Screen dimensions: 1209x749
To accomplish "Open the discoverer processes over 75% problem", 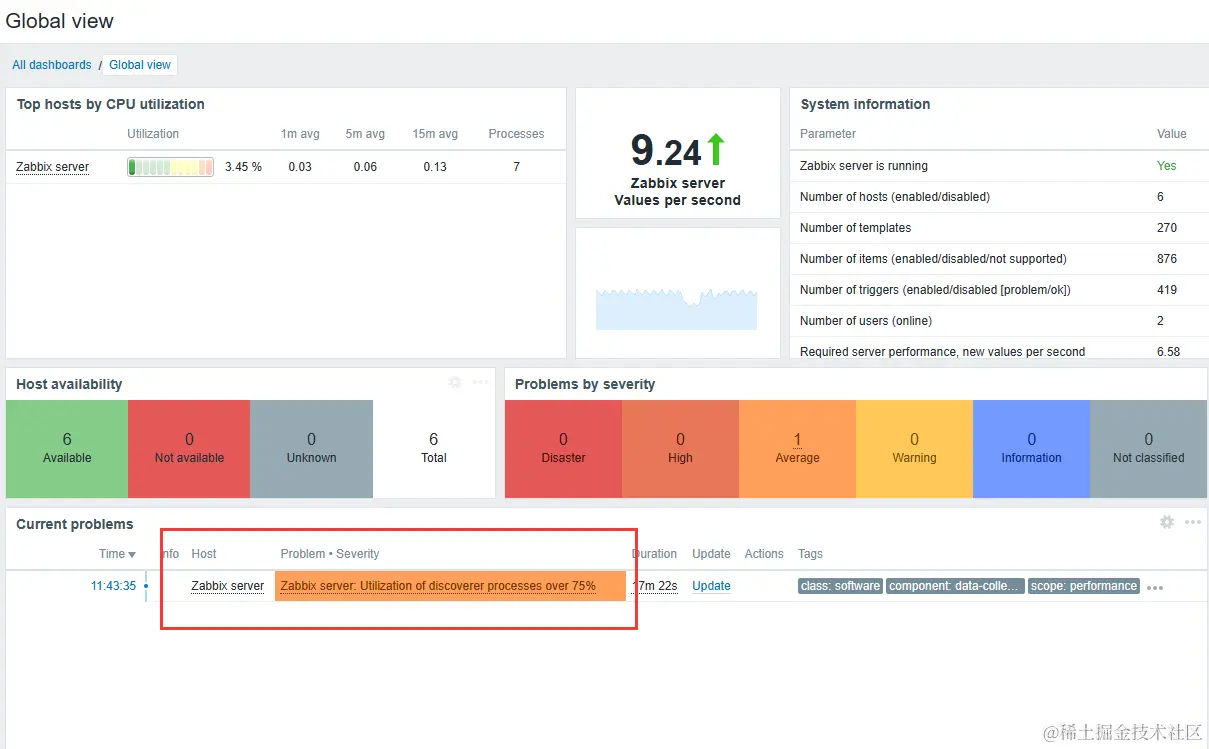I will coord(438,586).
